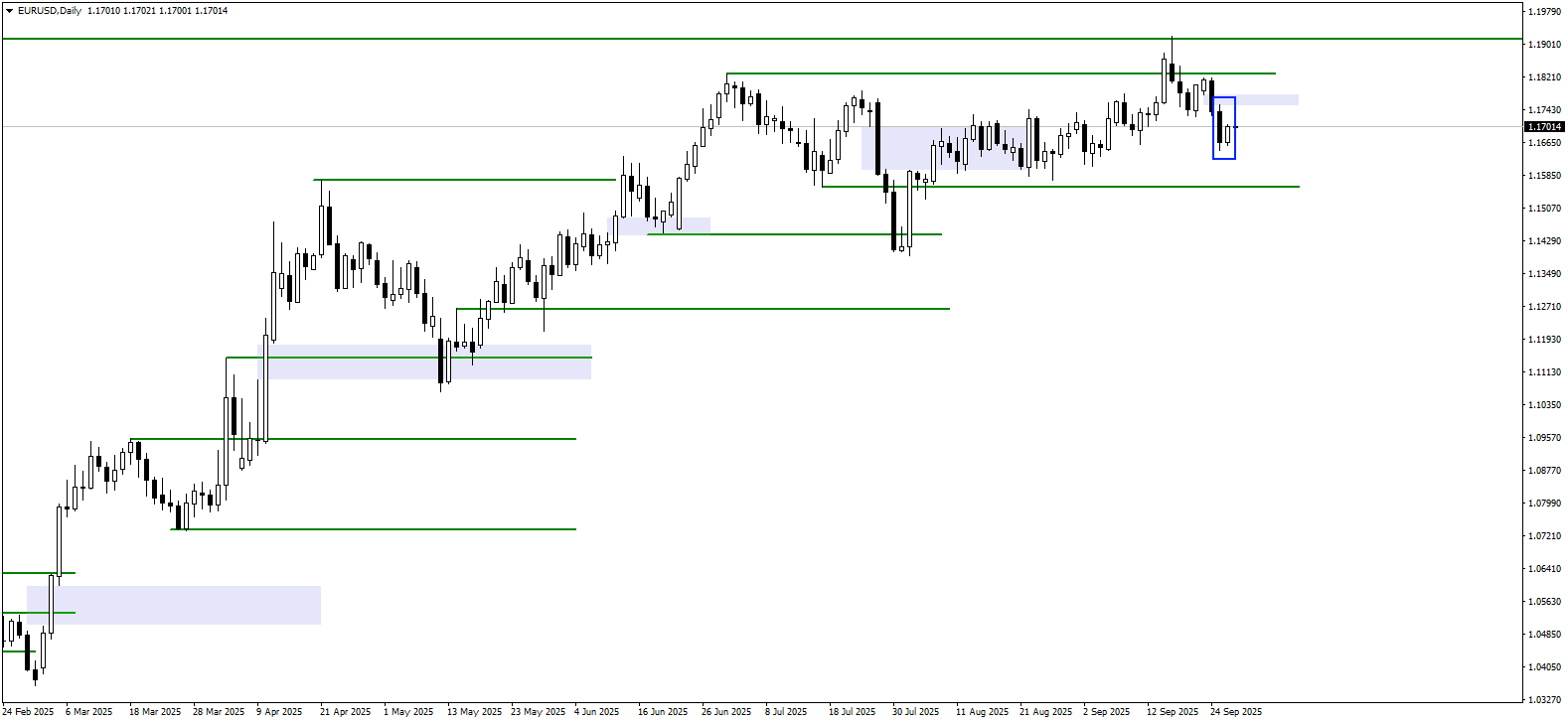Click price label 1.04050 on the scale
Screen dimensions: 1568x723
point(1544,667)
